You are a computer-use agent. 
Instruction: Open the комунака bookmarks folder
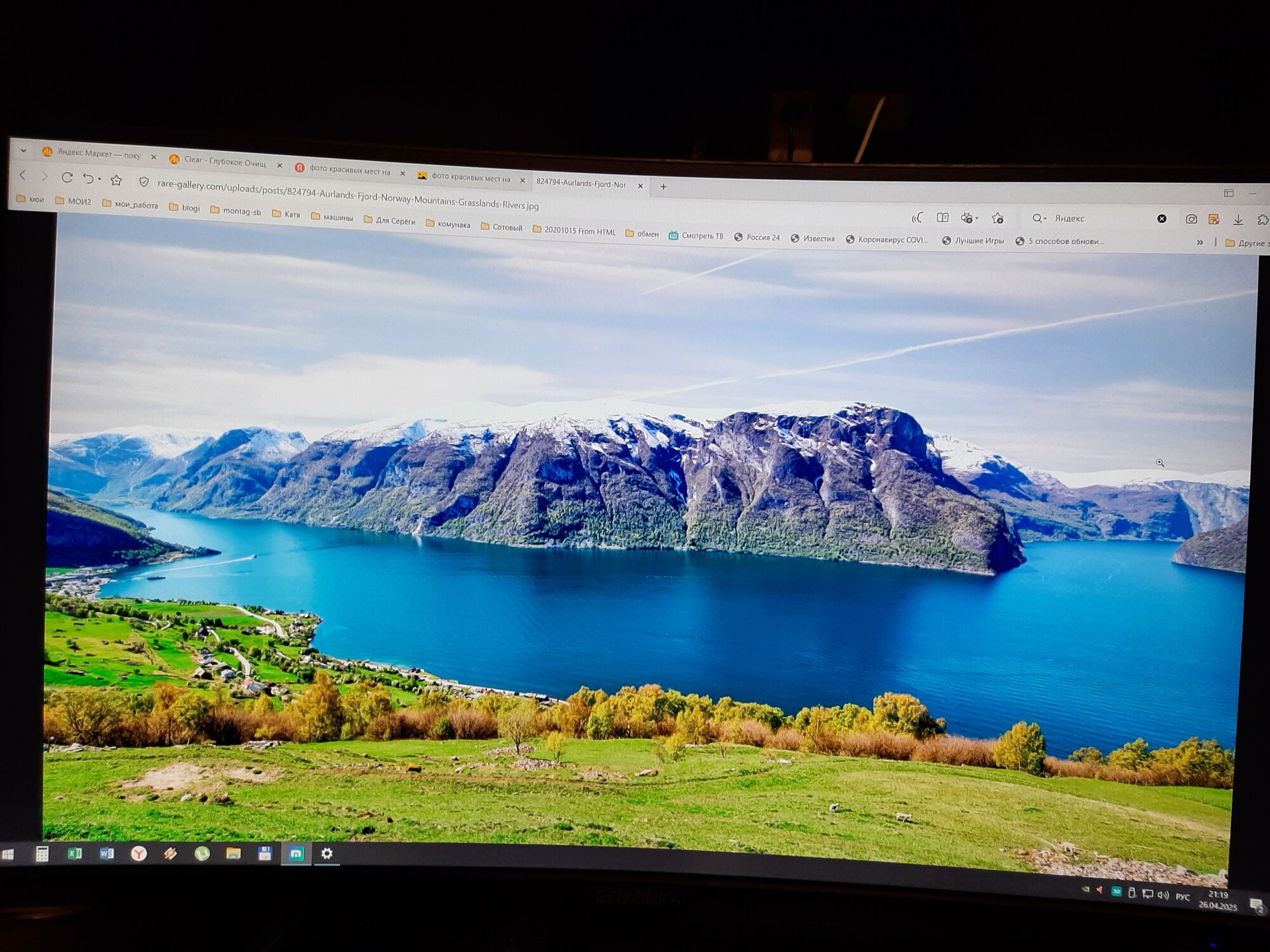pyautogui.click(x=448, y=224)
